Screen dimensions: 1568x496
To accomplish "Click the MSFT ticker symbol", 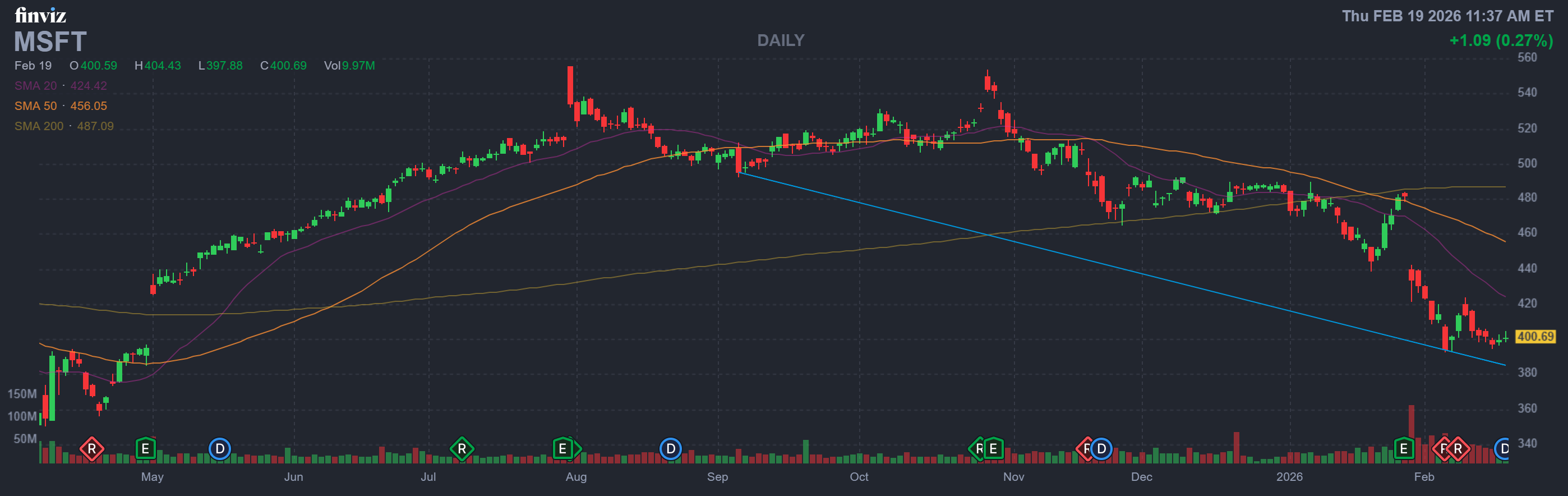I will pos(50,42).
